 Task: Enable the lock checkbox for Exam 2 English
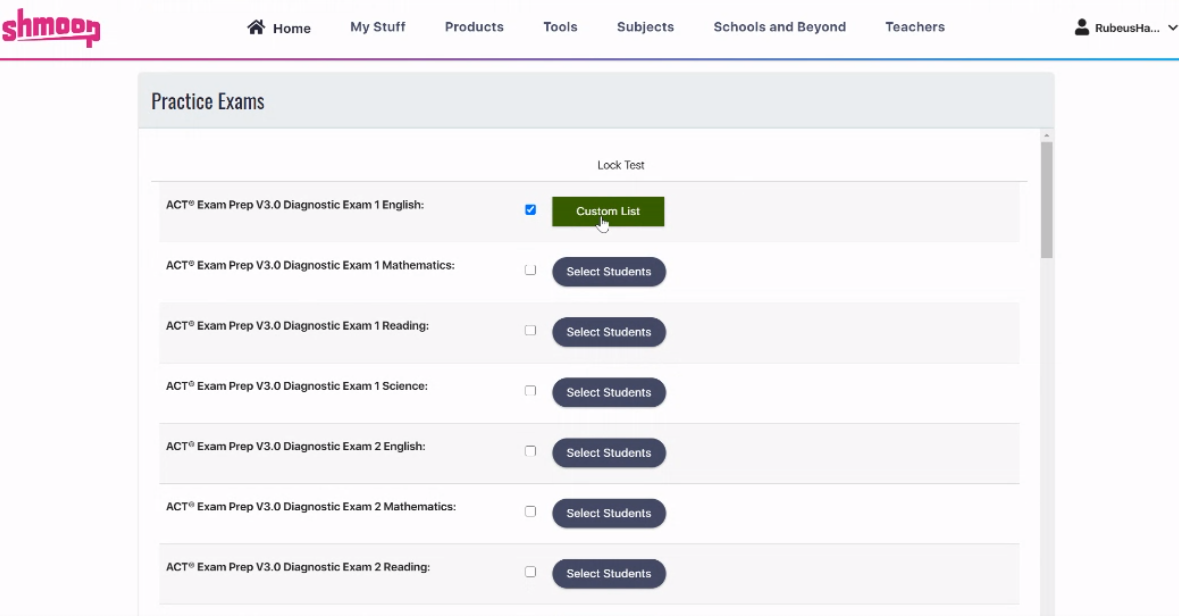click(530, 450)
